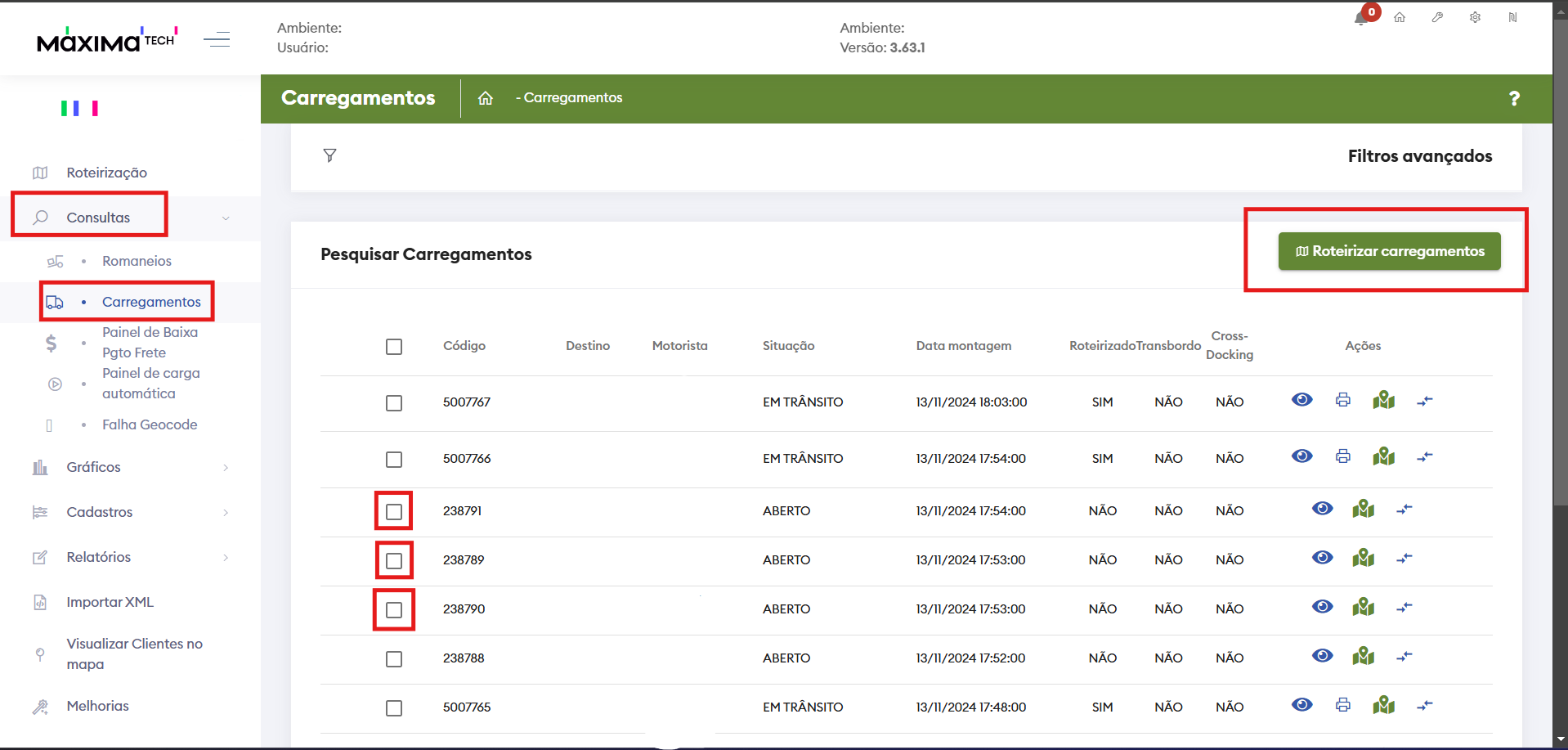This screenshot has width=1568, height=750.
Task: Check the box for carregamento 238790
Action: [394, 609]
